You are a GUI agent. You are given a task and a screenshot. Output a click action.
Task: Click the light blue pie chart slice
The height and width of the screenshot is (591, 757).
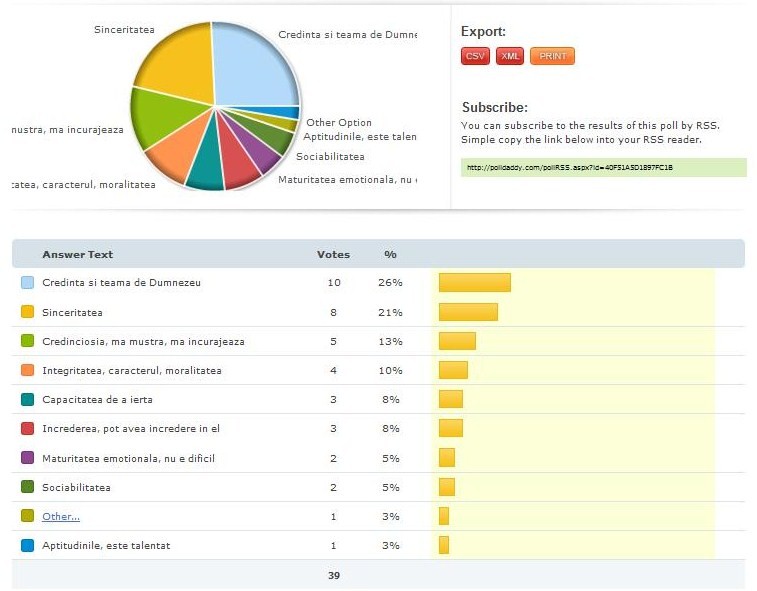[255, 65]
